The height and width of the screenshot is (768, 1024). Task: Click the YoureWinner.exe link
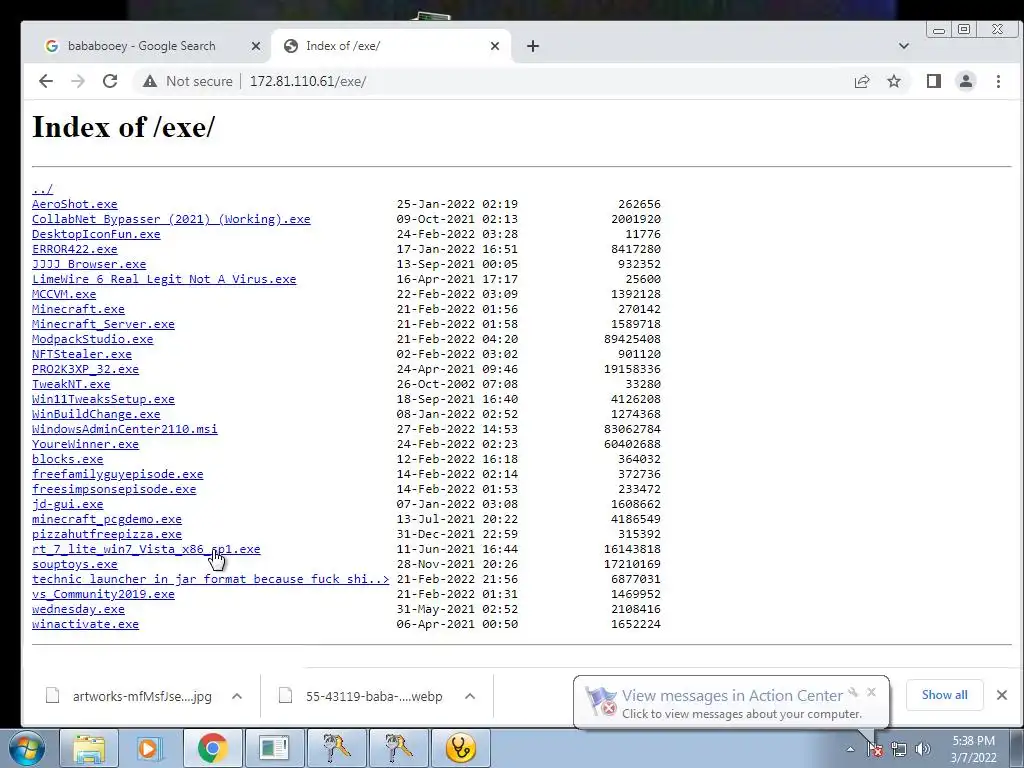pyautogui.click(x=86, y=445)
